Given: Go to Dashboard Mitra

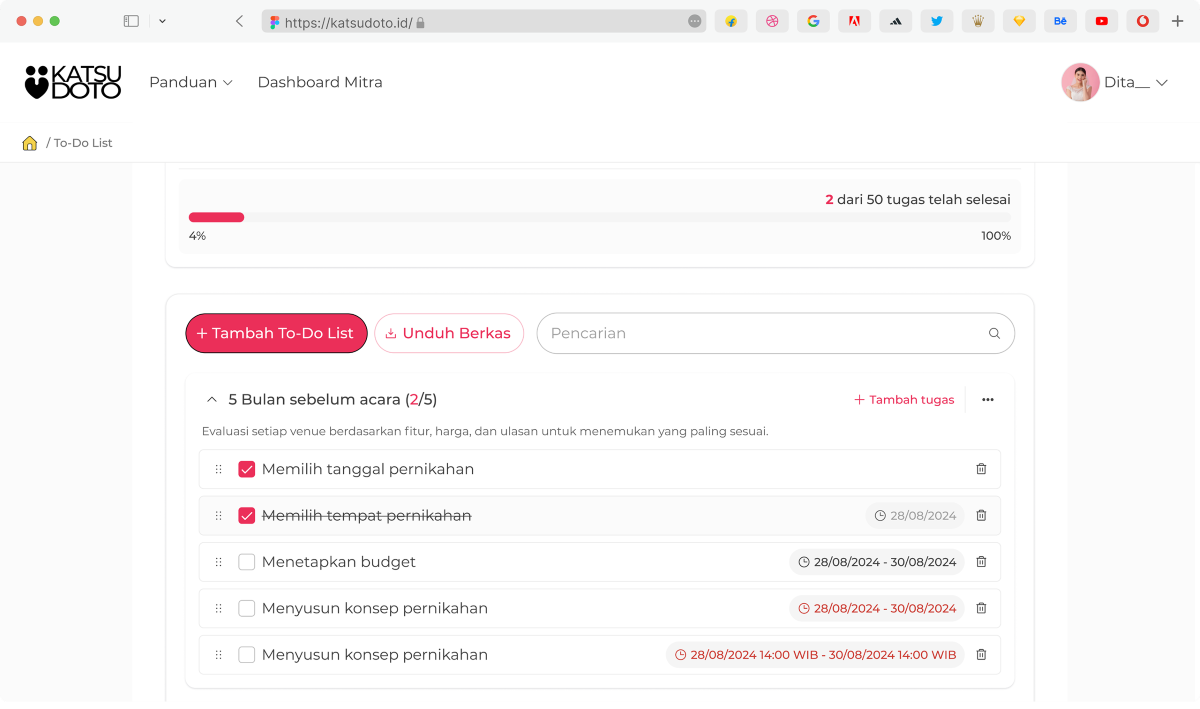Looking at the screenshot, I should 320,82.
